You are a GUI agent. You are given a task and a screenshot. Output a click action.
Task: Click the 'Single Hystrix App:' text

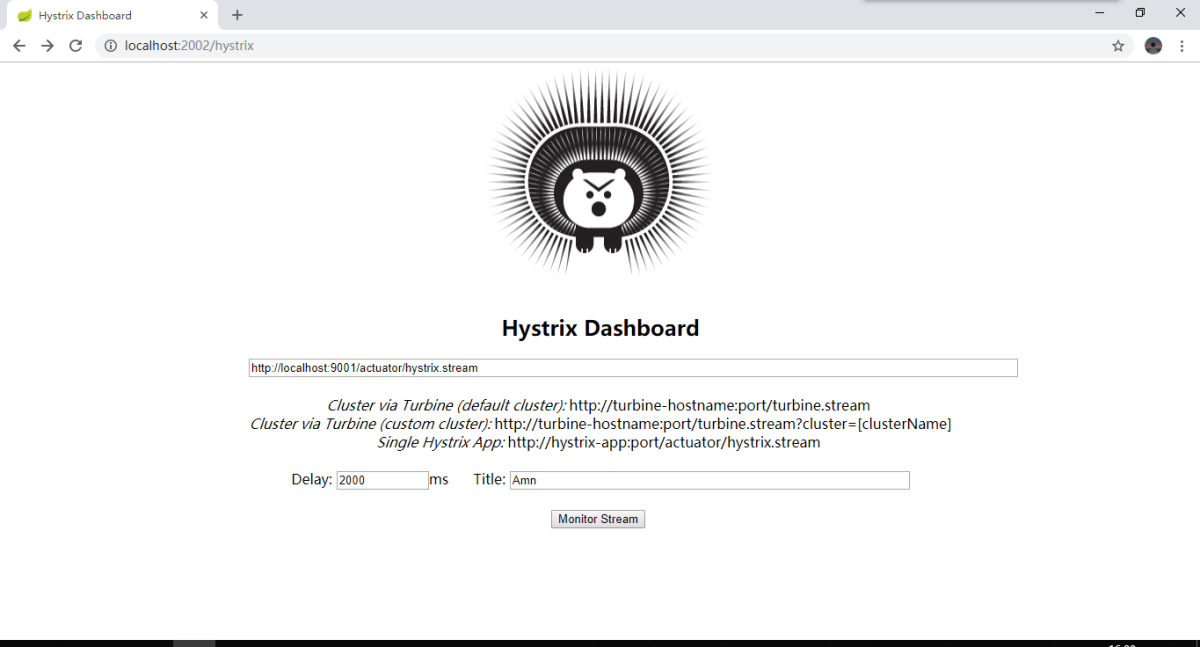[x=441, y=442]
